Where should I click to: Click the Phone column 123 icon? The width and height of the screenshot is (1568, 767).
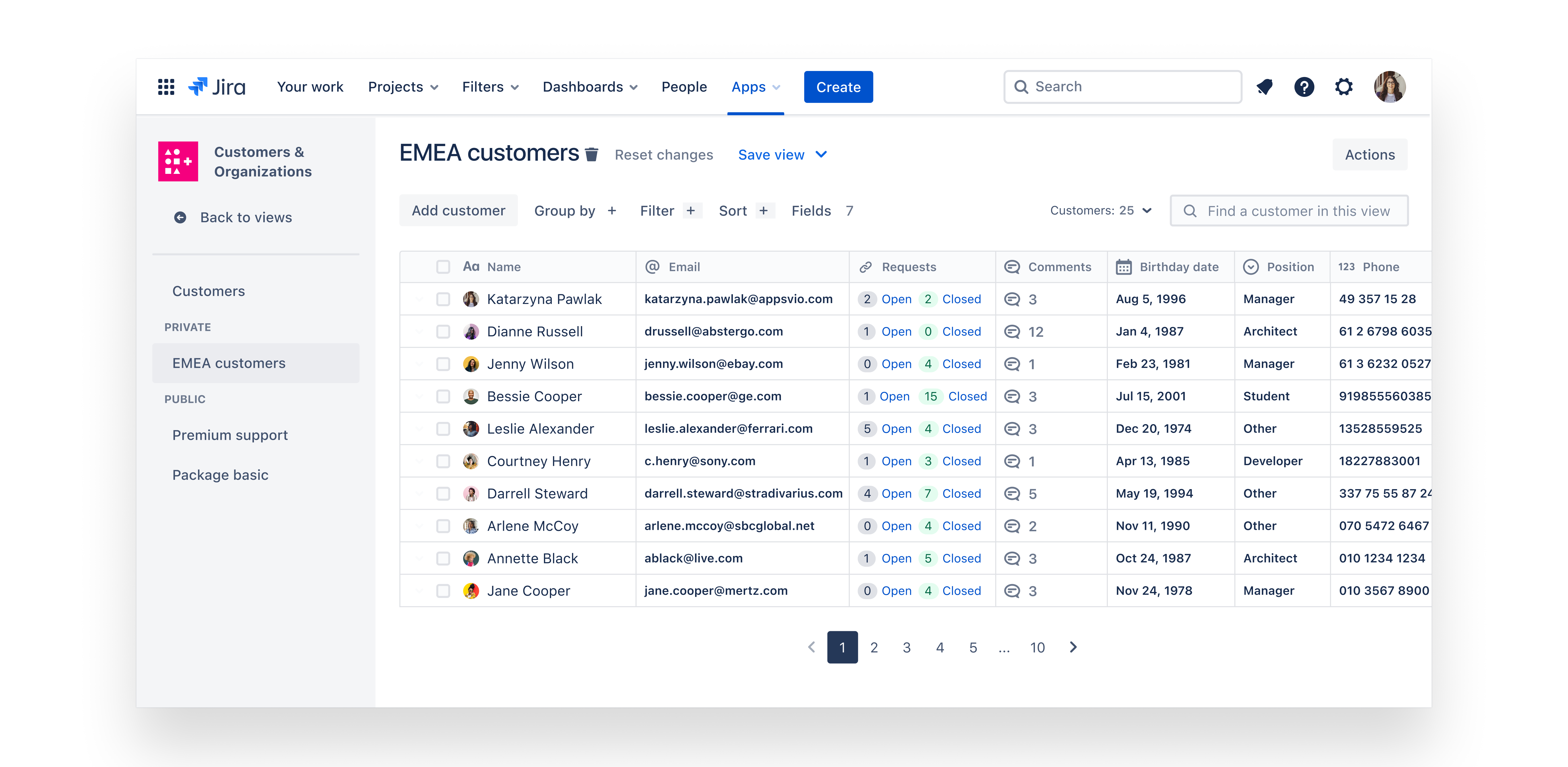tap(1346, 267)
